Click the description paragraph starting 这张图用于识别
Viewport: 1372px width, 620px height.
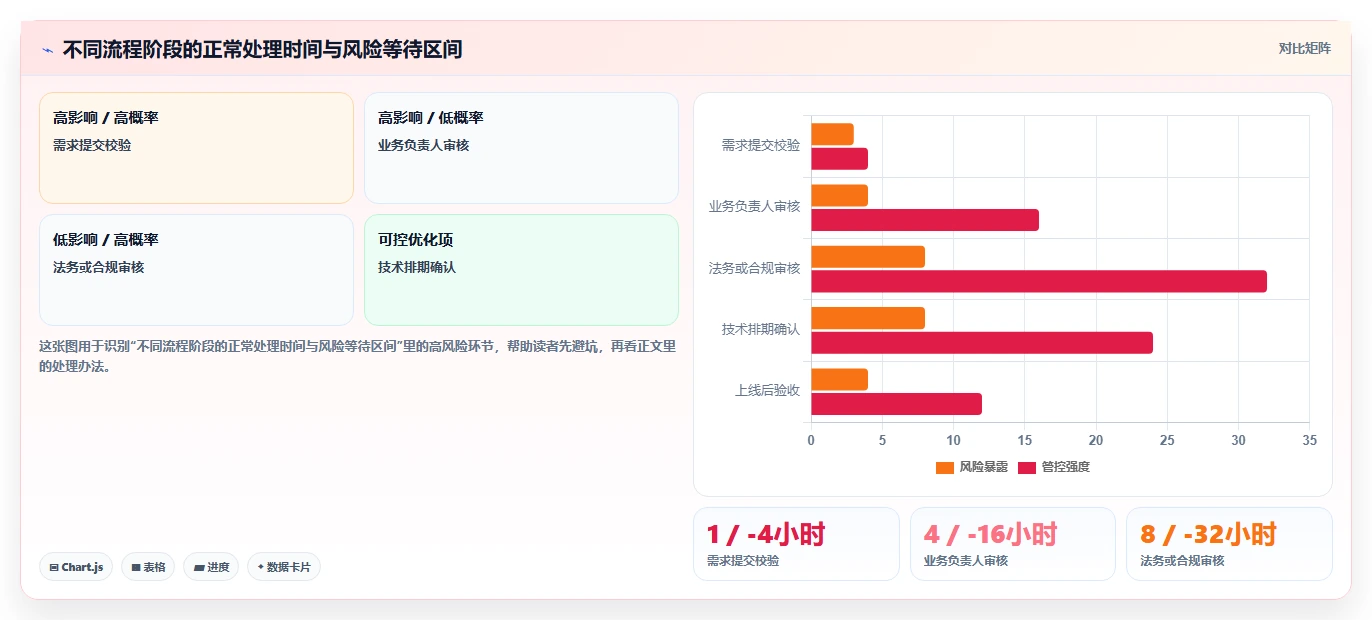pos(358,356)
